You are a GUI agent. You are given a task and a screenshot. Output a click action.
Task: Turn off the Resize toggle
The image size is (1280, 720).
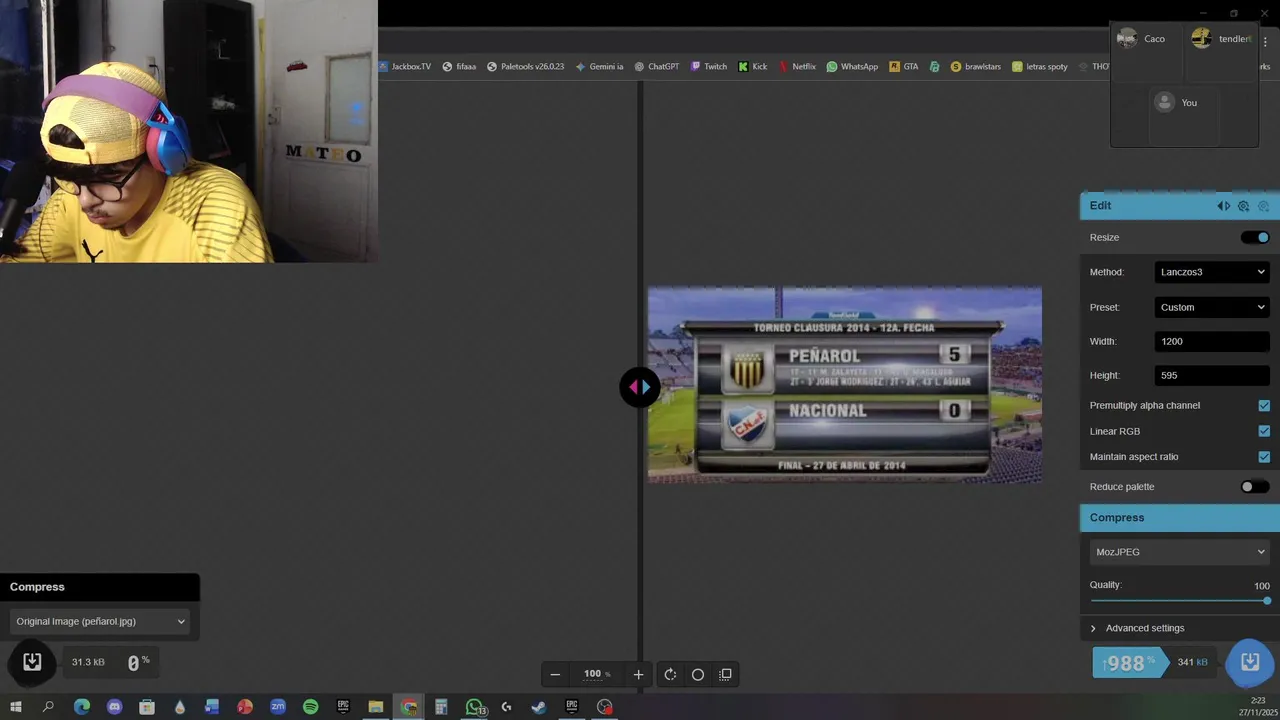1255,237
